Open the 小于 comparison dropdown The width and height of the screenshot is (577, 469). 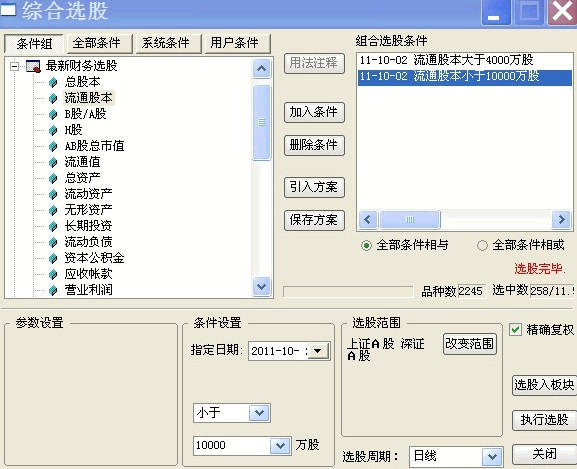tap(259, 413)
